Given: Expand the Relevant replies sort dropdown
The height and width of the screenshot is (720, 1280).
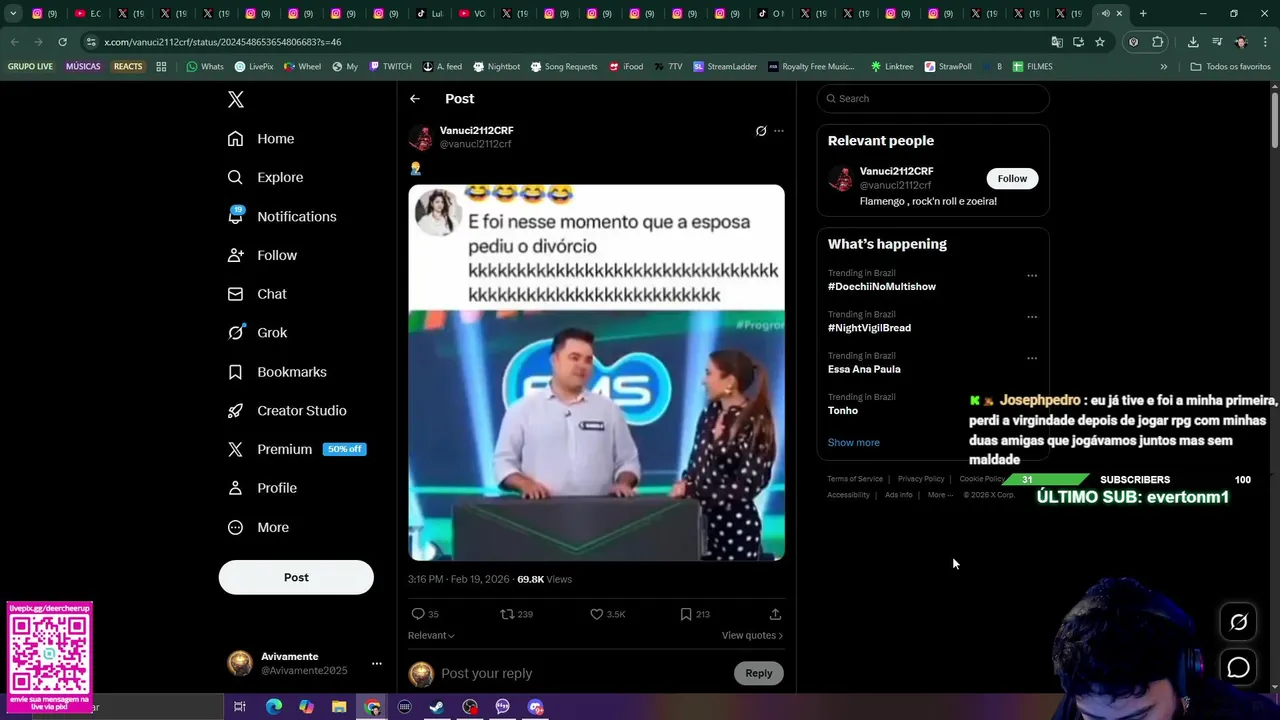Looking at the screenshot, I should pos(431,636).
